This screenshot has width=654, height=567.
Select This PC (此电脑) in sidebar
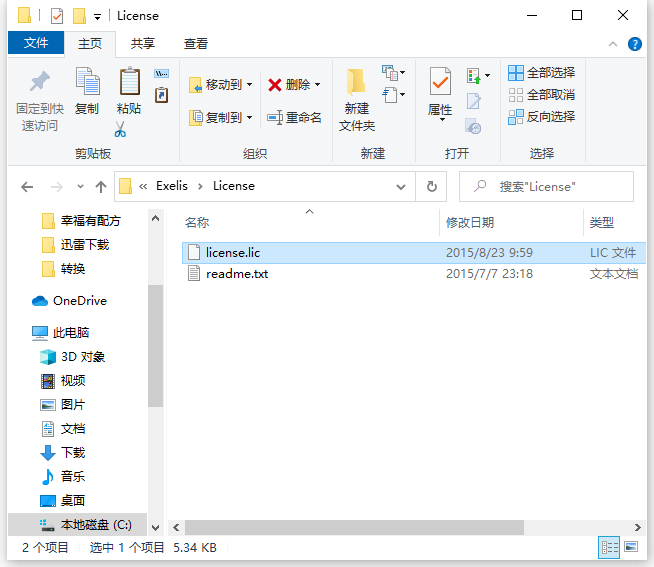[61, 333]
